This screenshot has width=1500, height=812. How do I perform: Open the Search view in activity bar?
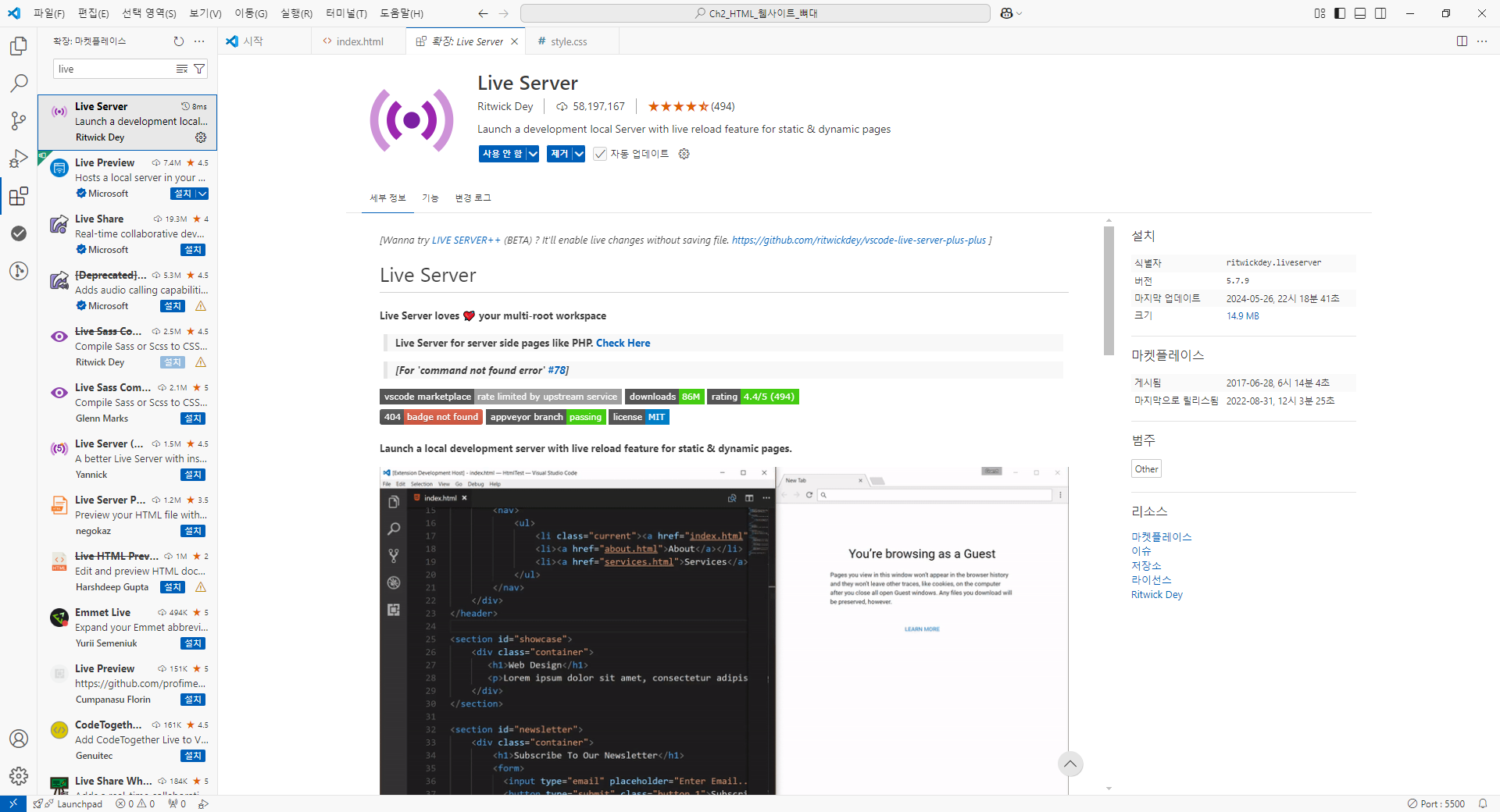[19, 84]
